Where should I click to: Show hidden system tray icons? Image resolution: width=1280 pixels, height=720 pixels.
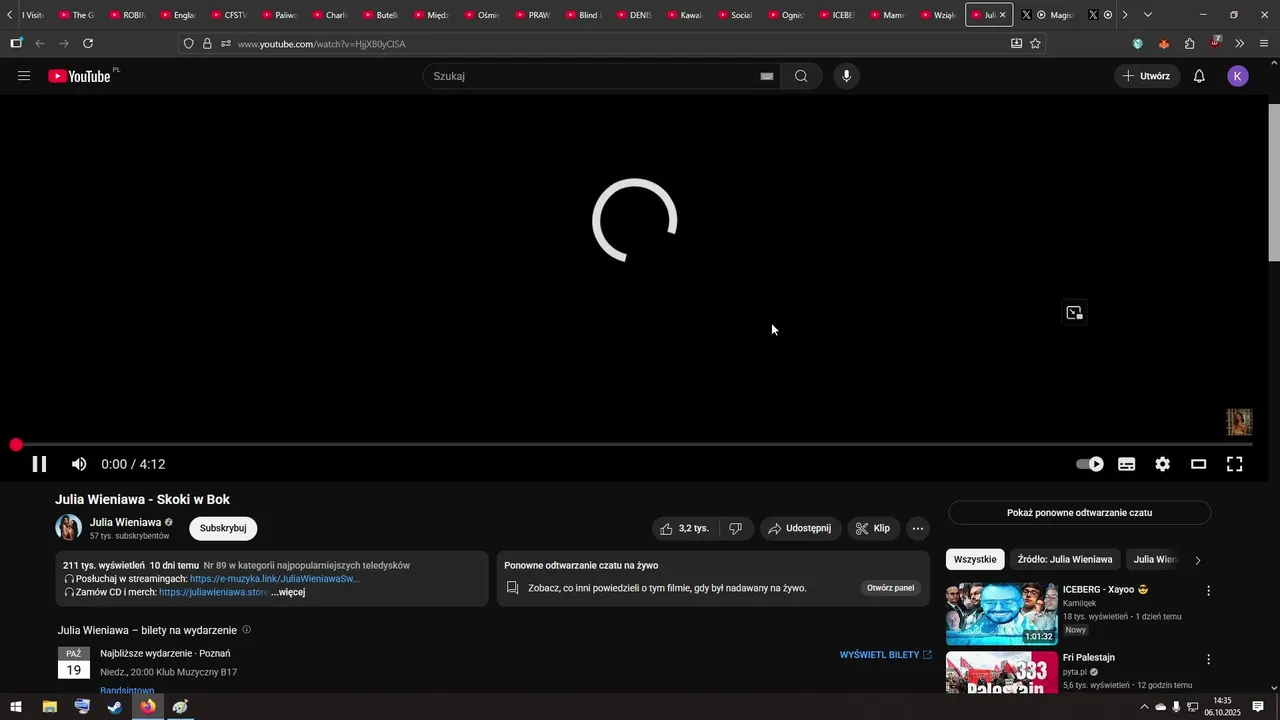point(1144,707)
